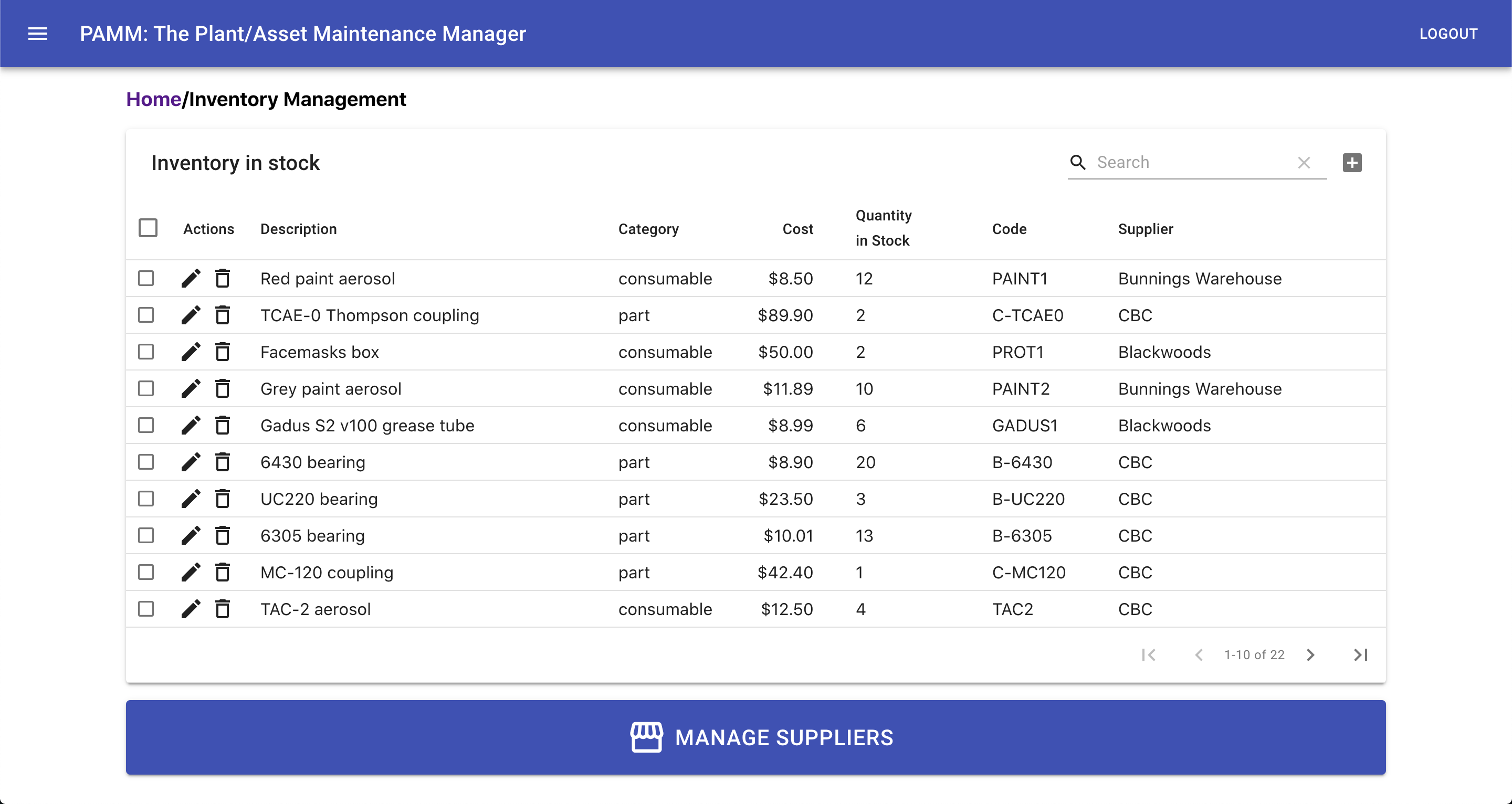The height and width of the screenshot is (804, 1512).
Task: Click trash icon for TAC-2 aerosol
Action: click(223, 609)
